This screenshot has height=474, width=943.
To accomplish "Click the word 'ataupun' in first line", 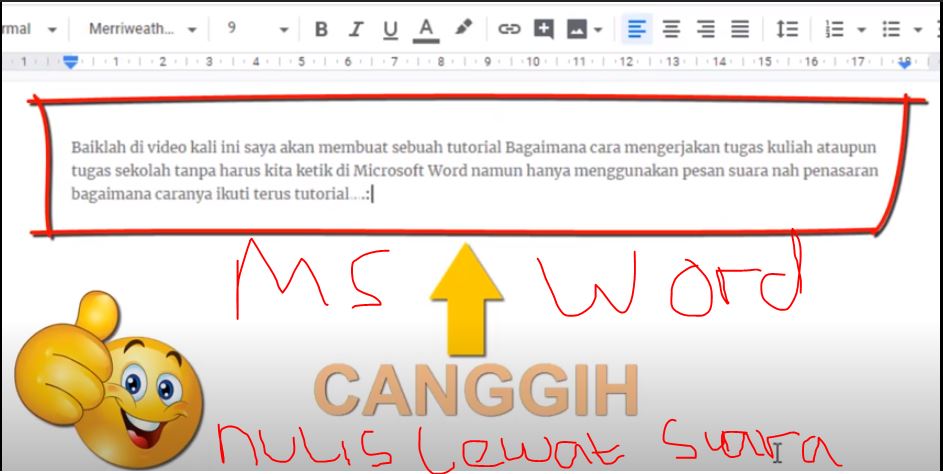I will click(x=847, y=148).
